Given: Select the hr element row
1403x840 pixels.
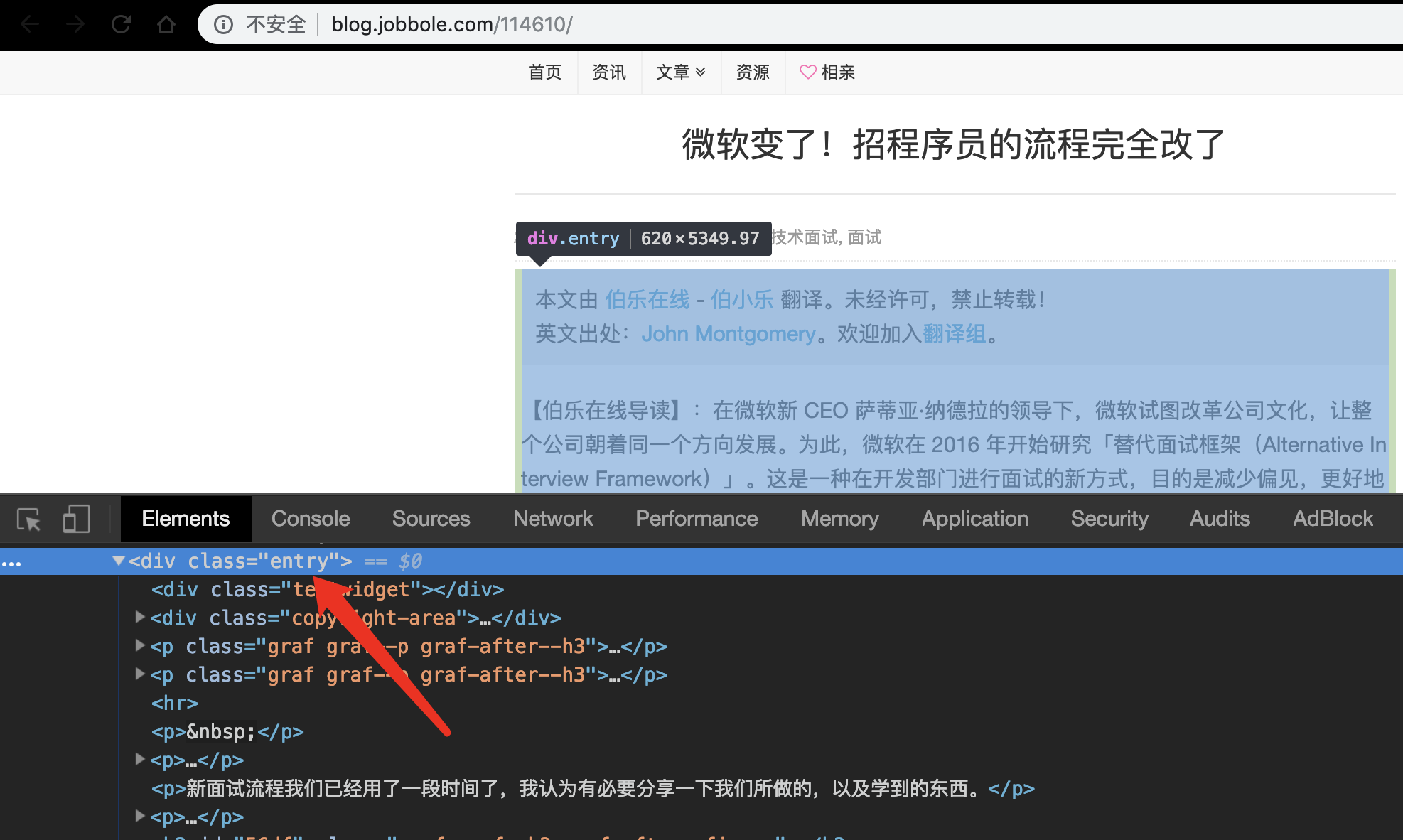Looking at the screenshot, I should 175,703.
